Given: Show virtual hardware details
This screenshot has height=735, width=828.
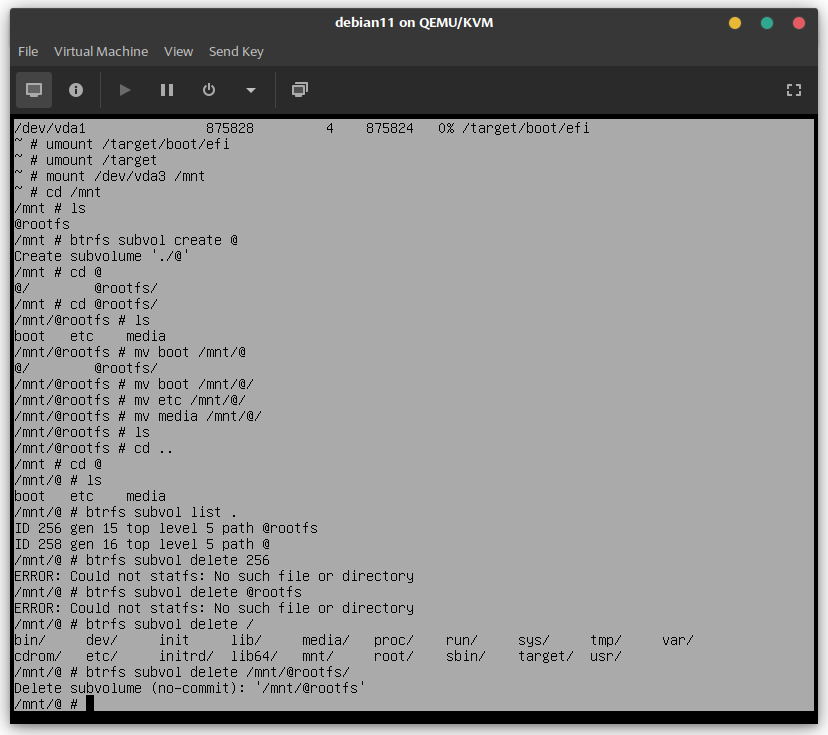Looking at the screenshot, I should coord(76,90).
